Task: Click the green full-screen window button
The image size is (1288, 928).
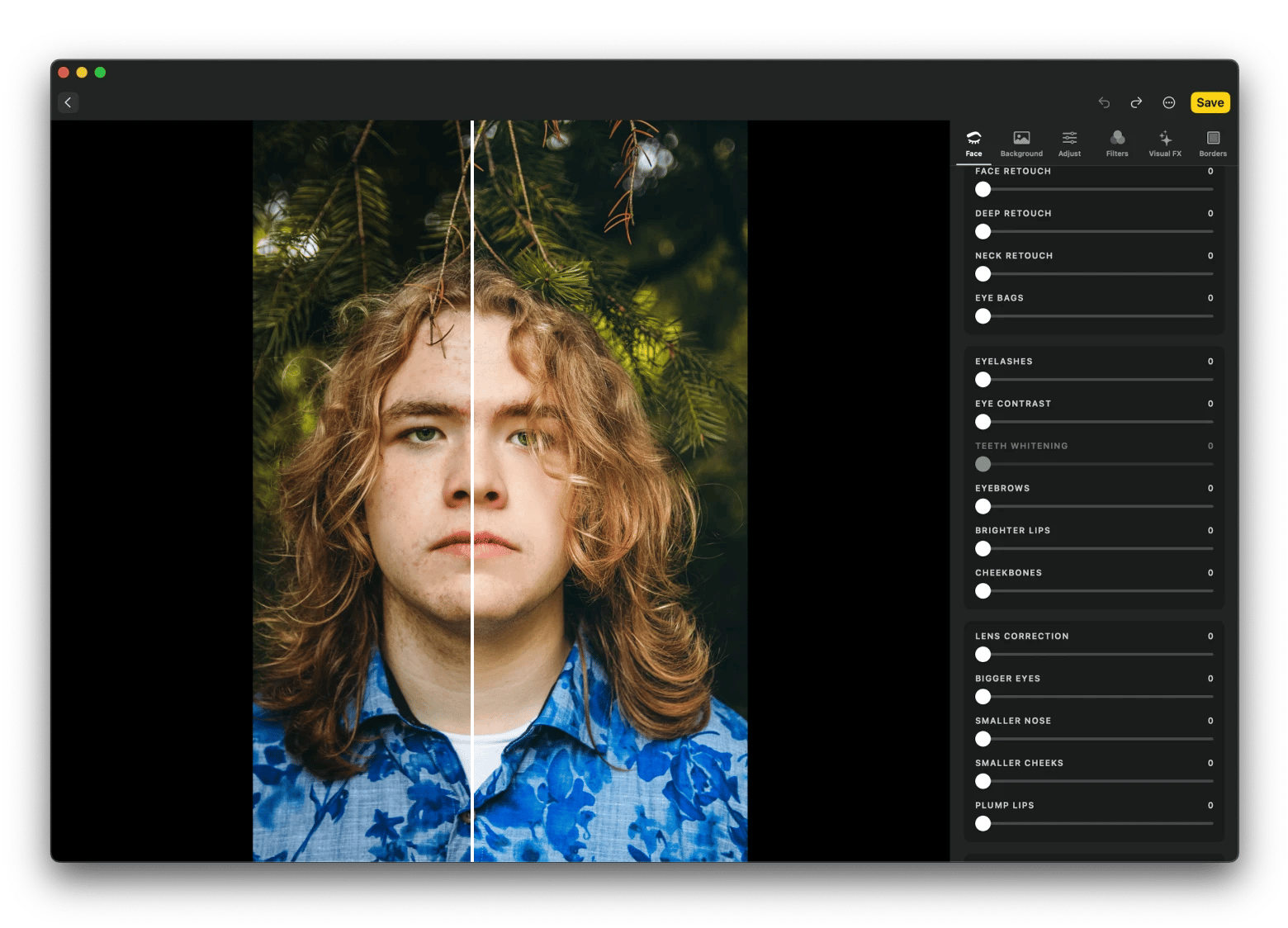Action: pos(100,73)
